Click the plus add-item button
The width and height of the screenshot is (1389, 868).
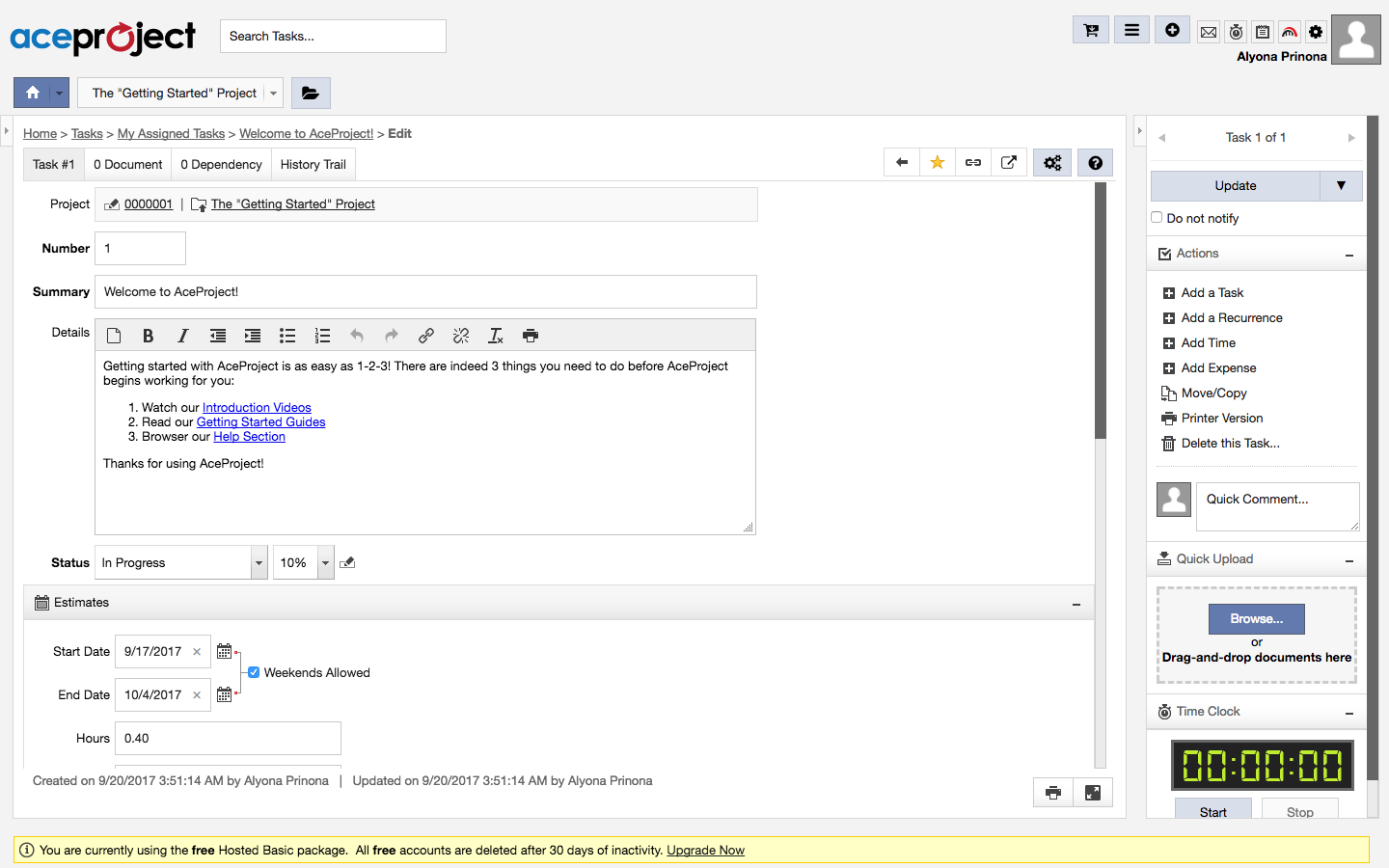tap(1172, 30)
